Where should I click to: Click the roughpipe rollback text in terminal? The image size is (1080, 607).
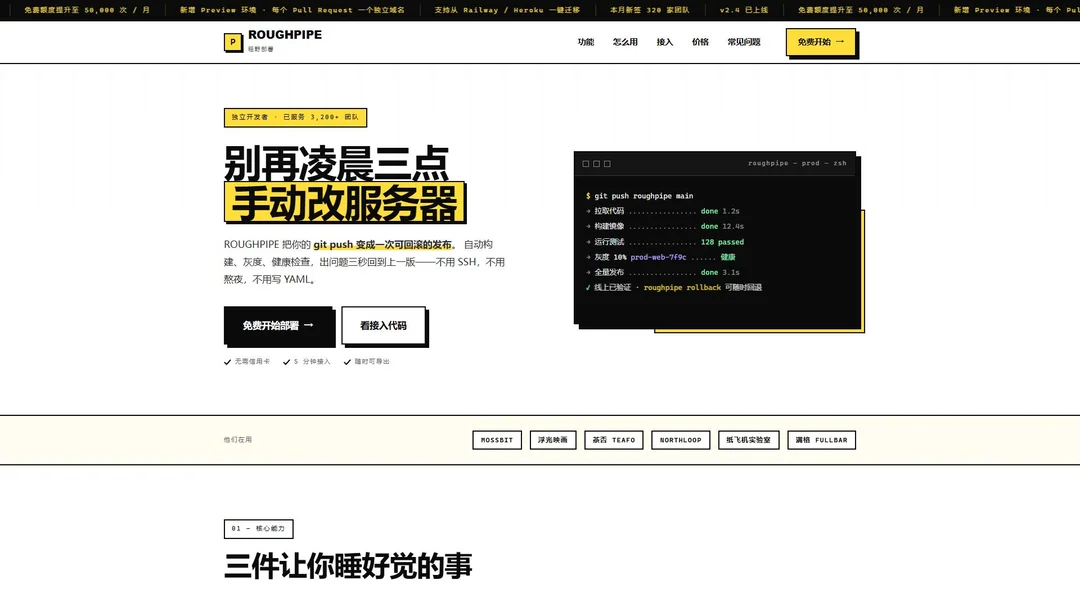(x=682, y=288)
